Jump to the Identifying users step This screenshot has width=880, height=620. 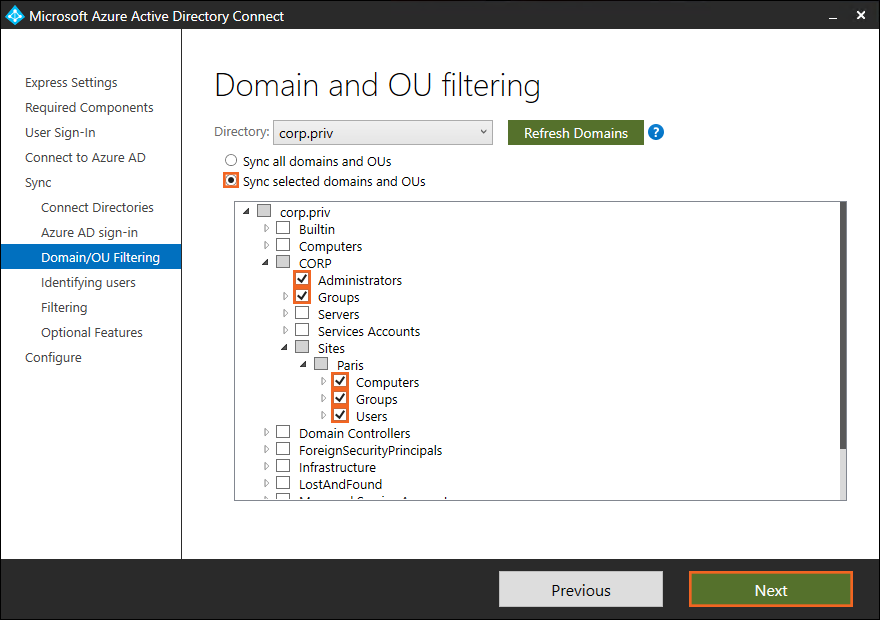88,282
